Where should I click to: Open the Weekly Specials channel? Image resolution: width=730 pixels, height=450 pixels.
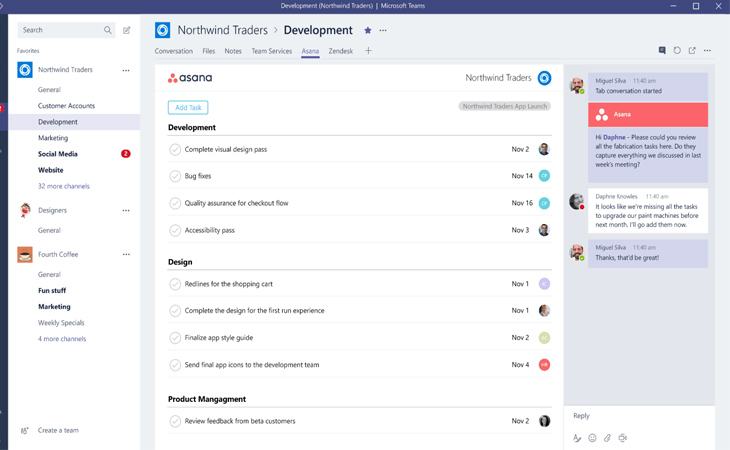point(61,323)
